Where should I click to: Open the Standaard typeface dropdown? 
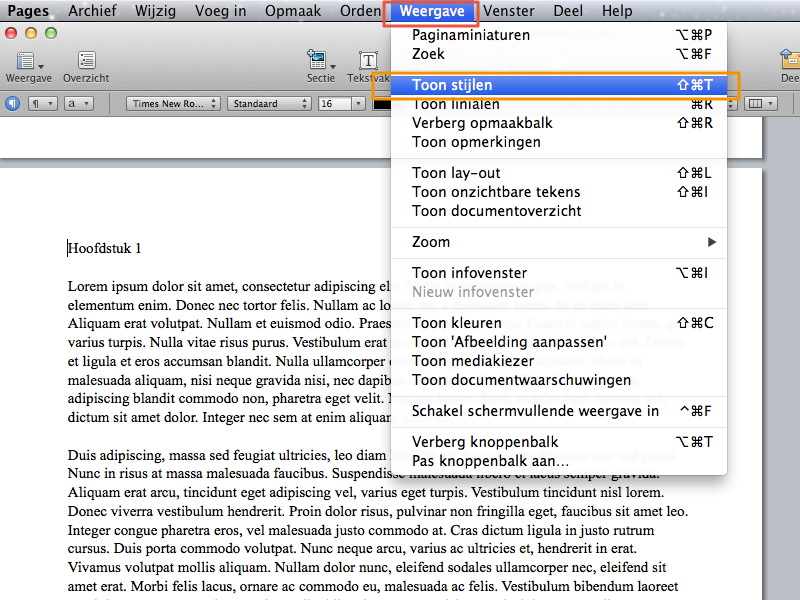tap(269, 104)
